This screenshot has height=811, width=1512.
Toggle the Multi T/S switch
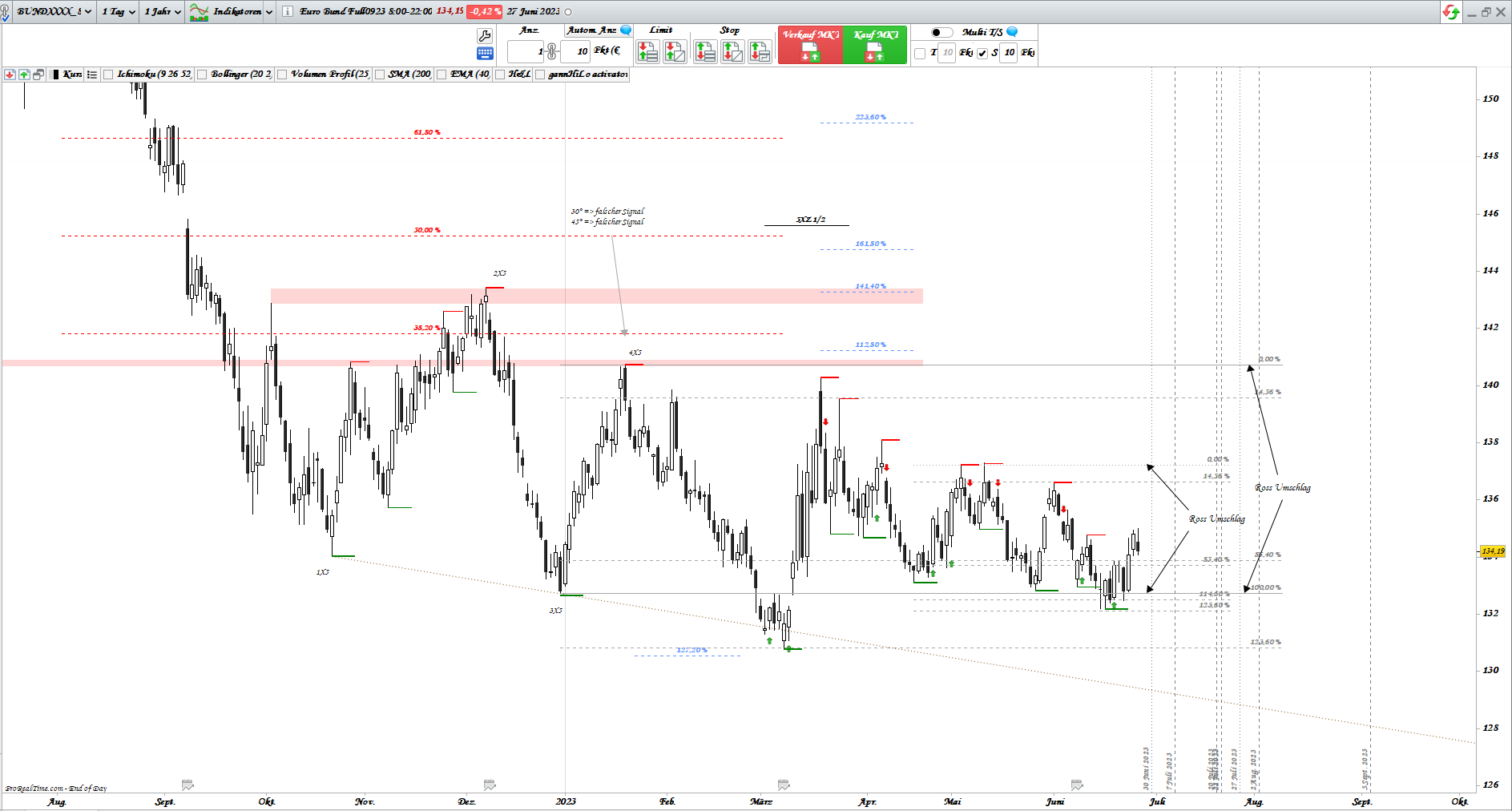(941, 32)
